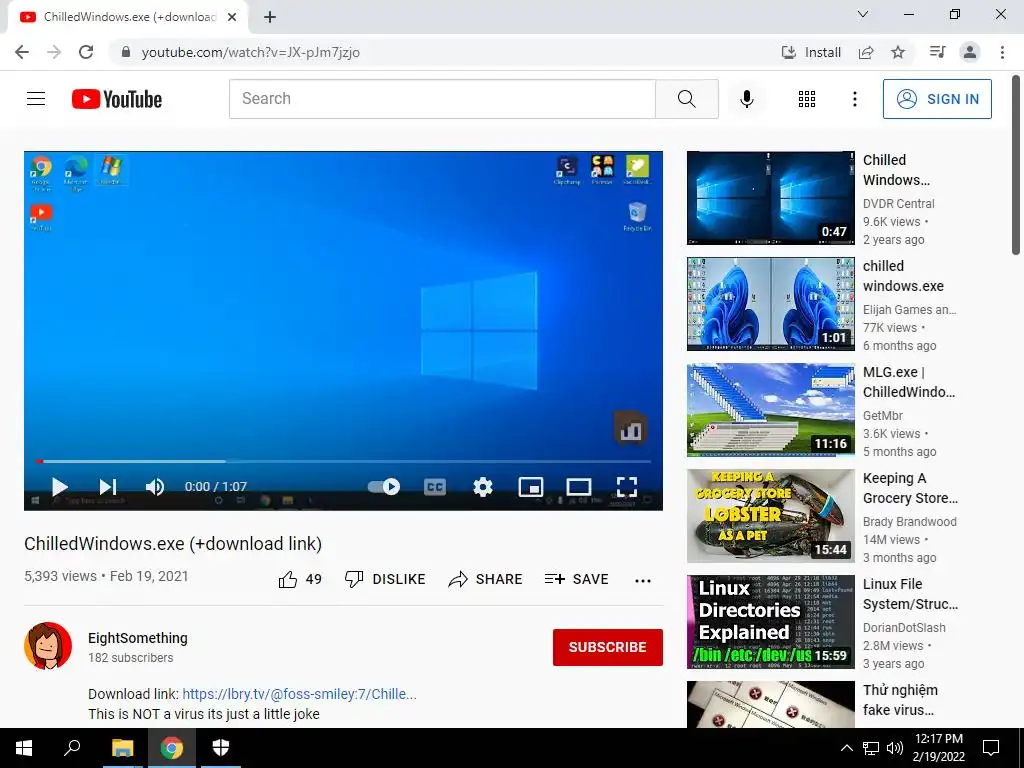
Task: Show hidden system tray icons
Action: pyautogui.click(x=846, y=748)
